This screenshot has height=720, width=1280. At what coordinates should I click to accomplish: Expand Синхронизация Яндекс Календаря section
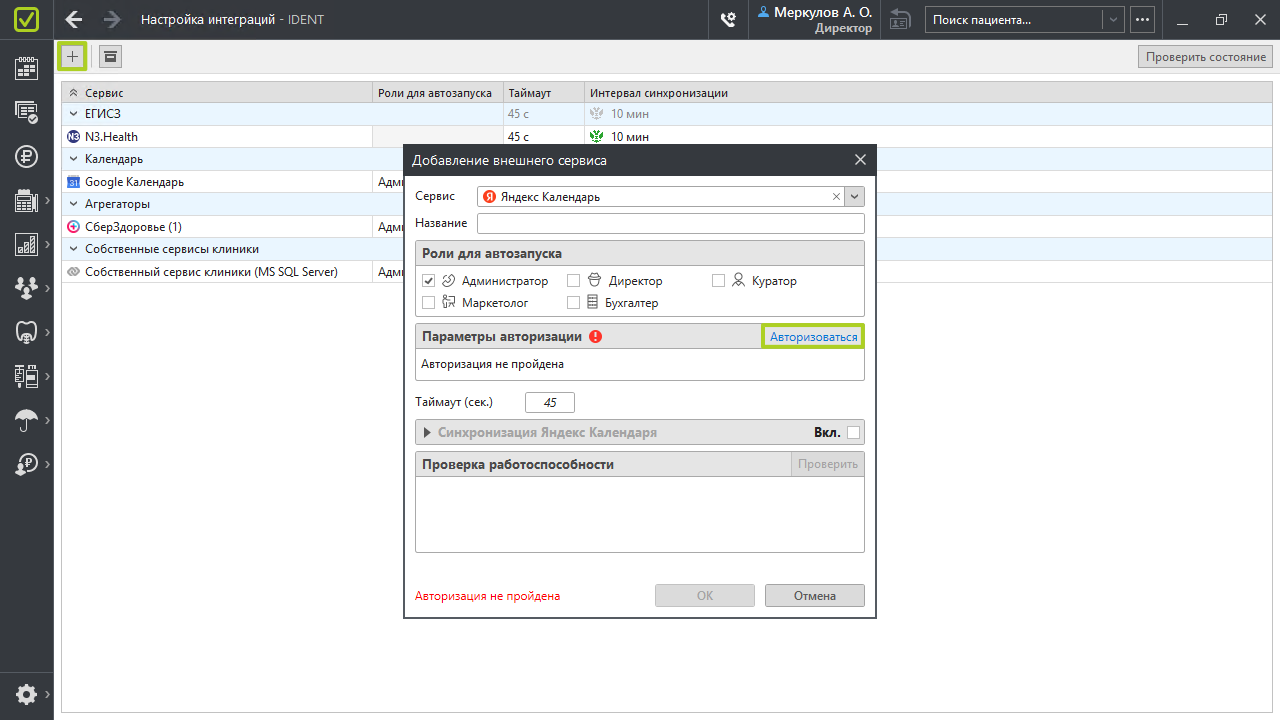[428, 433]
